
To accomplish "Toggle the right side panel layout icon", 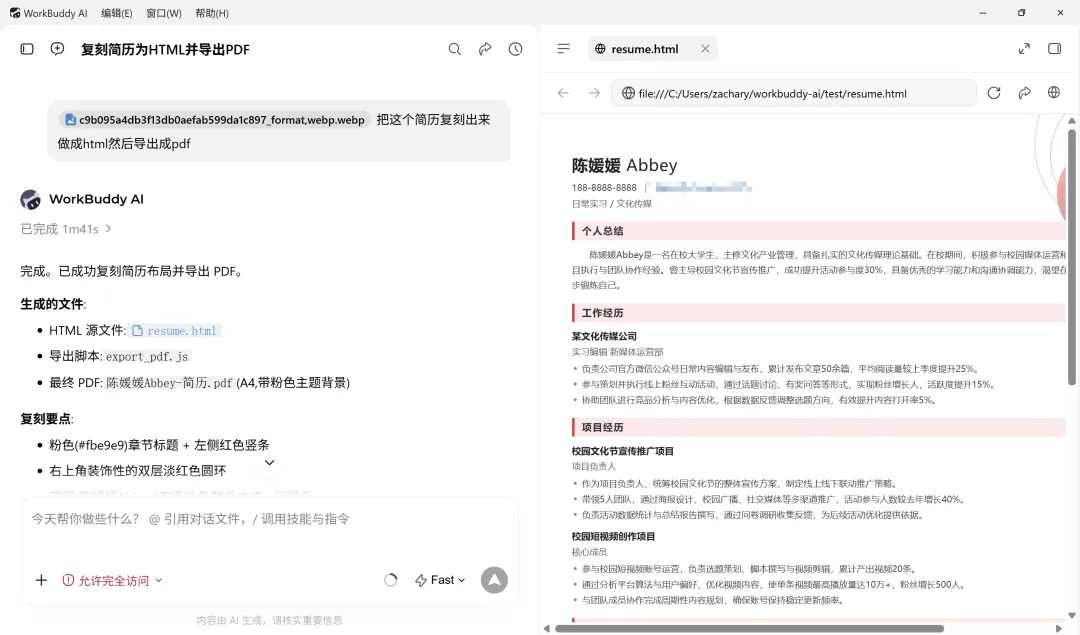I will tap(1055, 48).
